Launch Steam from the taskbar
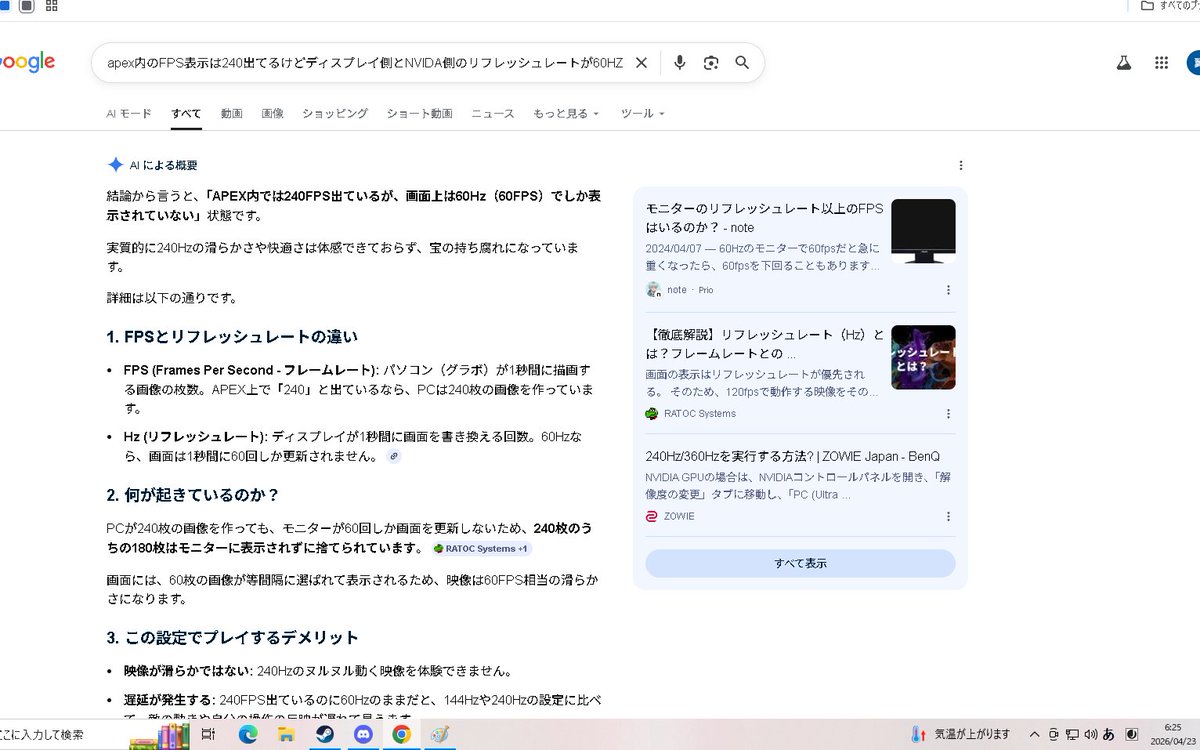1200x750 pixels. point(324,734)
